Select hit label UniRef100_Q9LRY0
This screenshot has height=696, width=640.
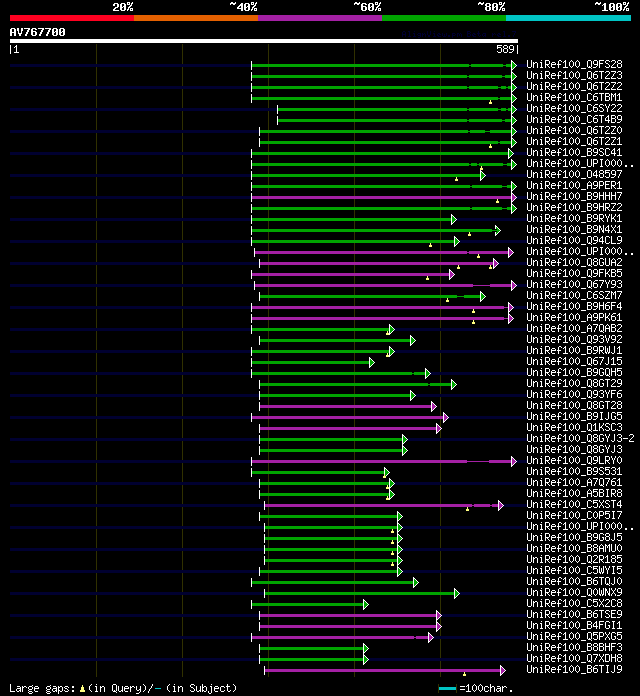[x=574, y=460]
